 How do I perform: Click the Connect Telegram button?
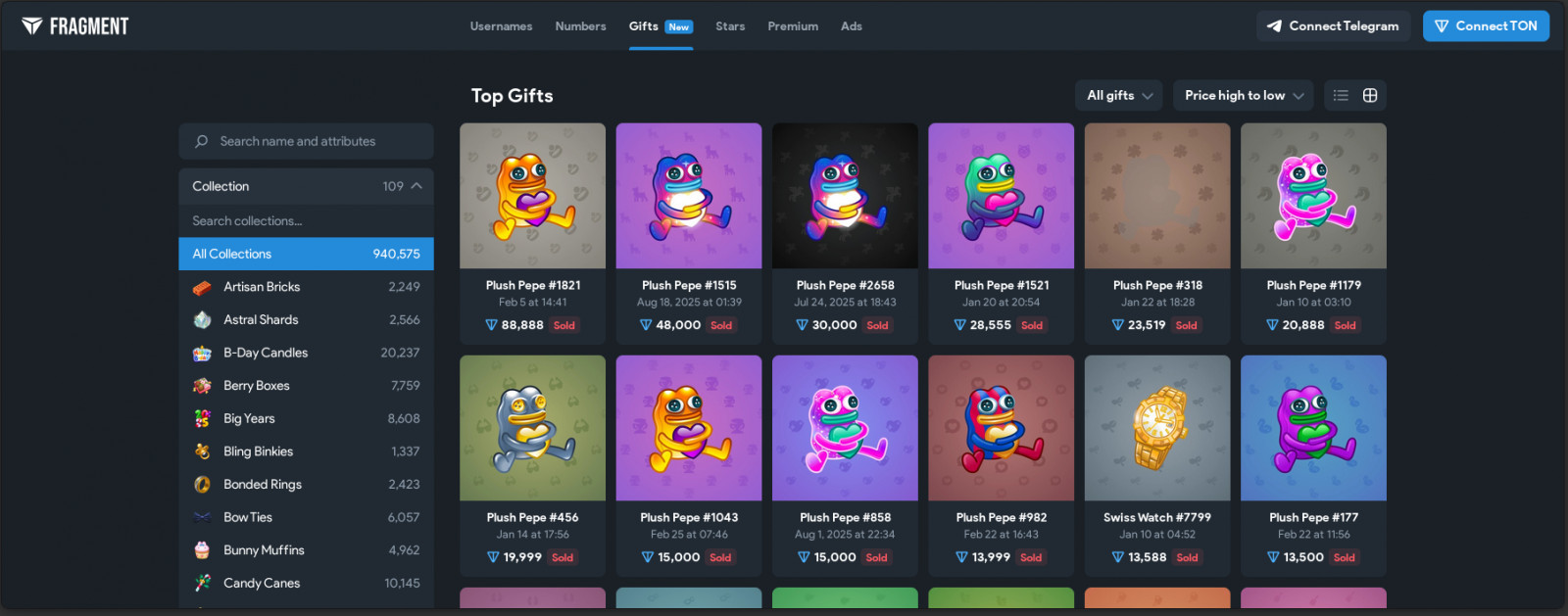(x=1333, y=26)
